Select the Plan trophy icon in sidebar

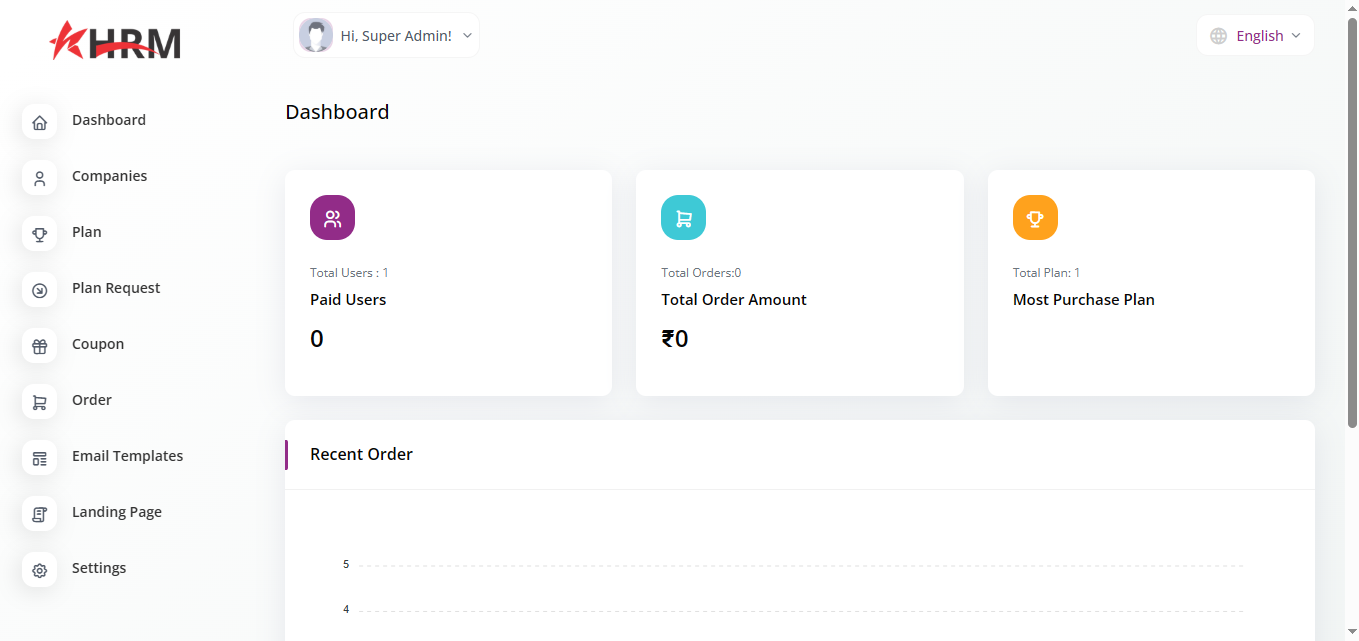[x=39, y=234]
